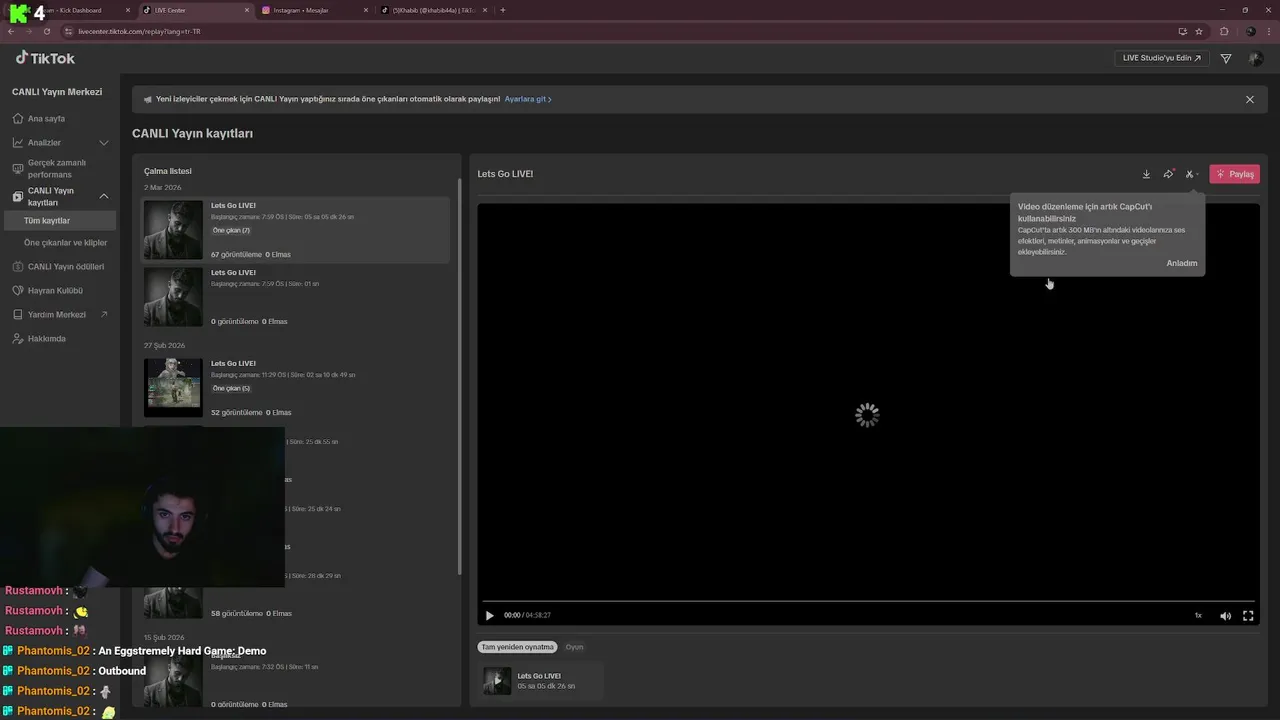Open the Chrome three-dot menu
Viewport: 1280px width, 720px height.
click(1269, 31)
